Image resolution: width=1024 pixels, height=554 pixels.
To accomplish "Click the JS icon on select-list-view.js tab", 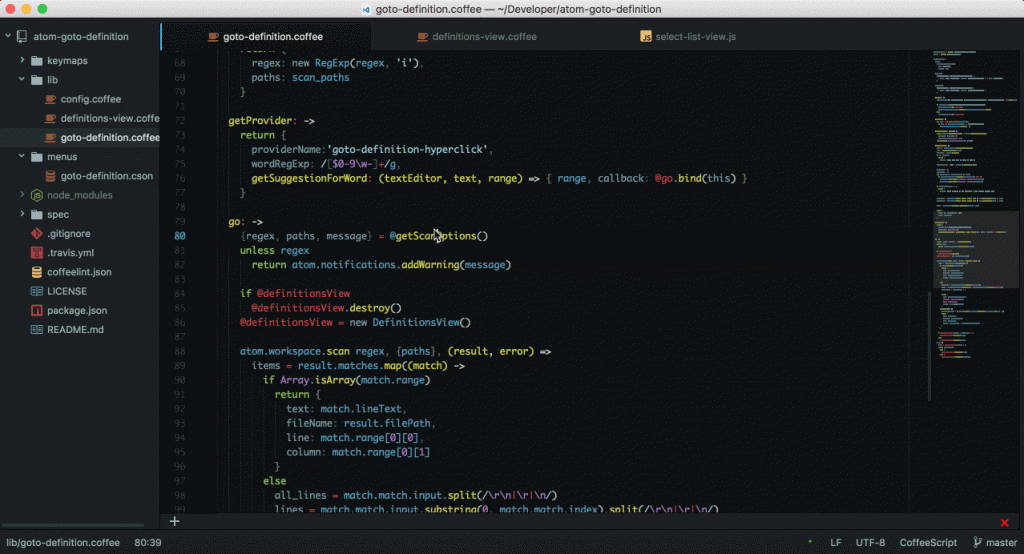I will (x=646, y=37).
